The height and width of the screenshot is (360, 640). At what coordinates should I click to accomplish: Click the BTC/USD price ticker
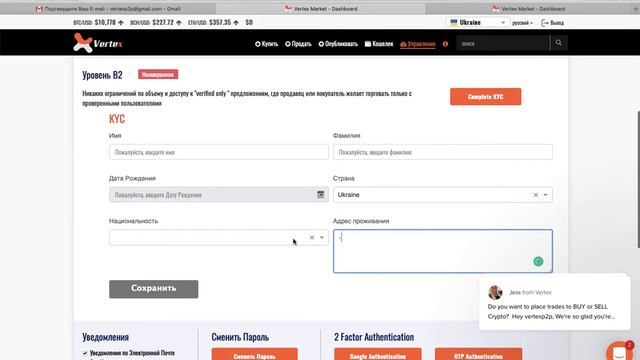tap(98, 22)
